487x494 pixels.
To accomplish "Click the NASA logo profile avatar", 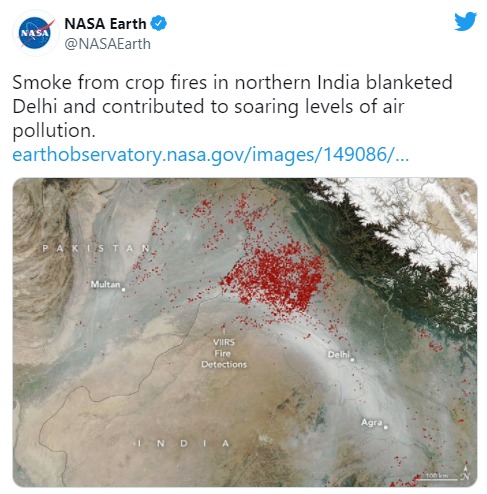I will point(35,33).
